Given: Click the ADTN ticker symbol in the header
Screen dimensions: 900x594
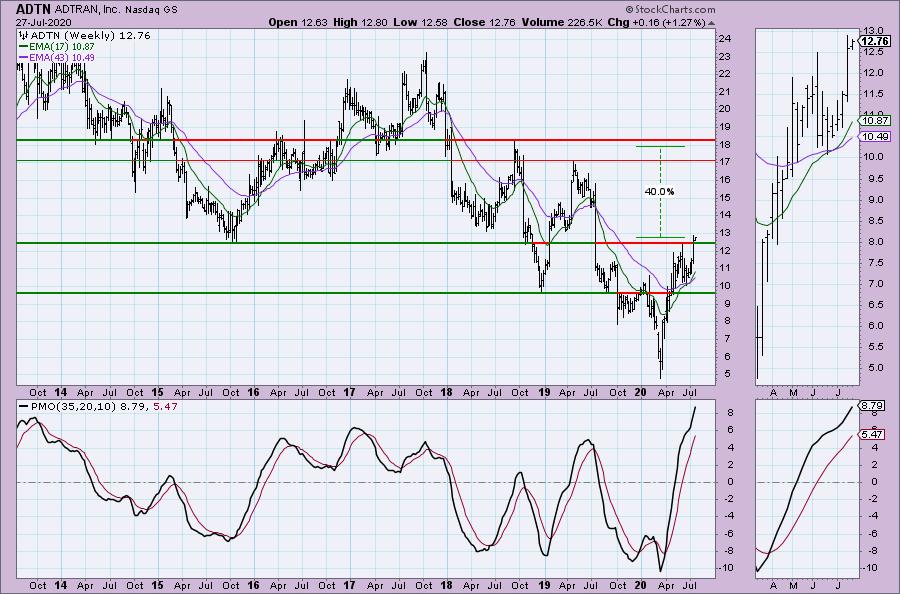Looking at the screenshot, I should click(33, 9).
